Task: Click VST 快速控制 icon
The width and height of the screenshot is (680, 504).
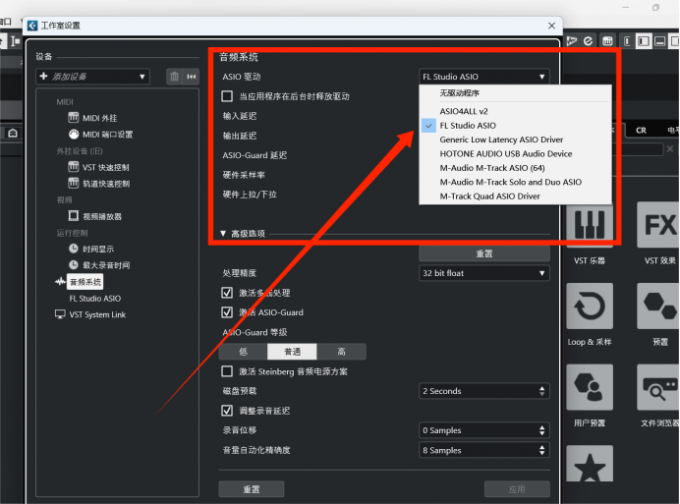Action: pyautogui.click(x=73, y=167)
